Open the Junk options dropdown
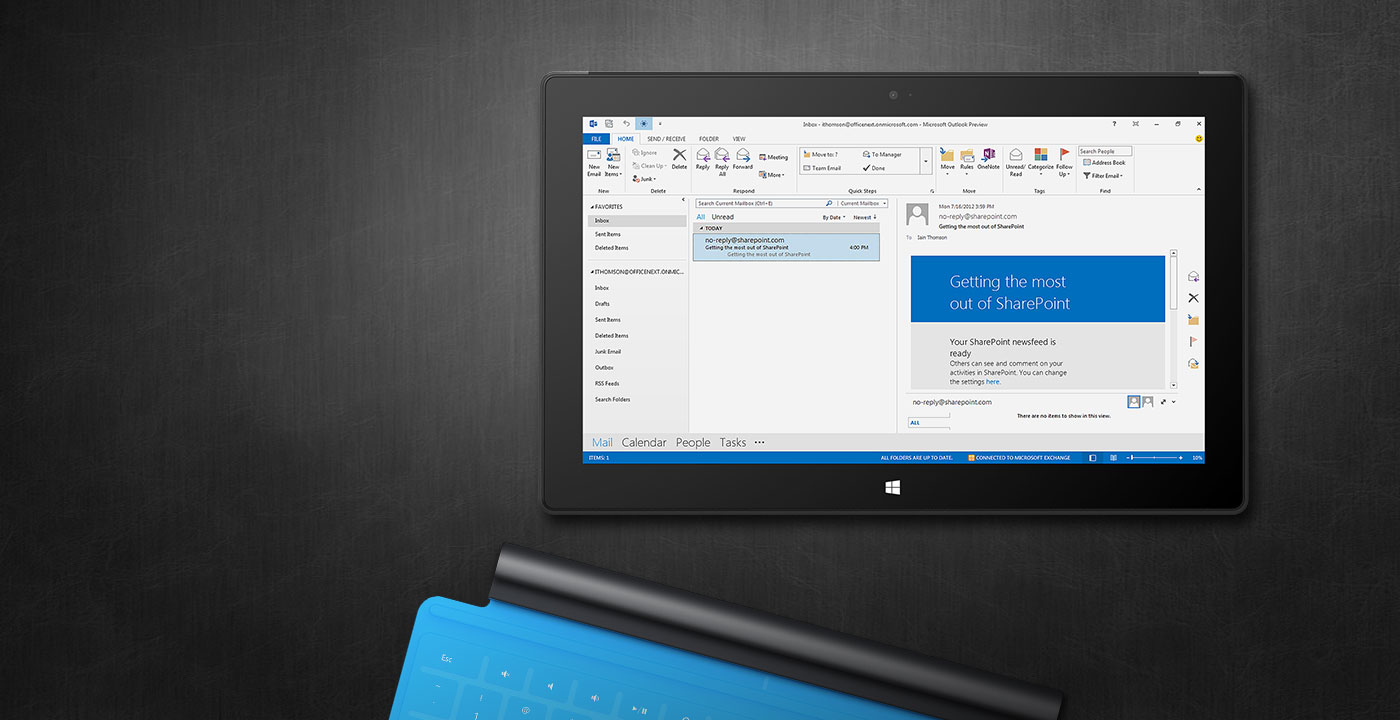1400x720 pixels. [645, 178]
